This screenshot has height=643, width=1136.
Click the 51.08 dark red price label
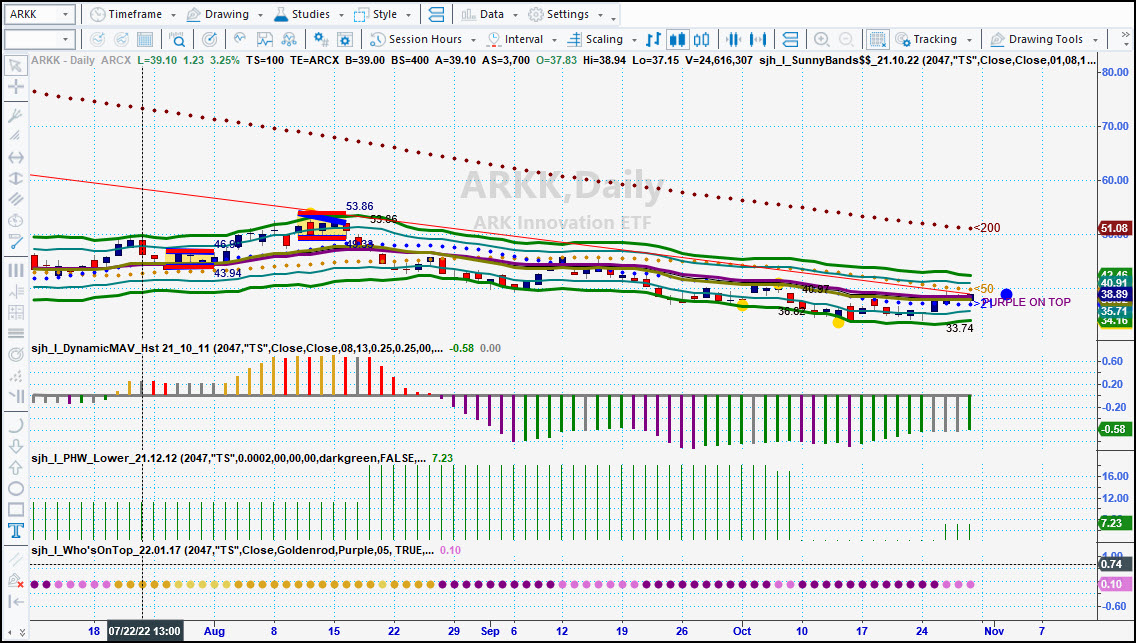(x=1114, y=229)
